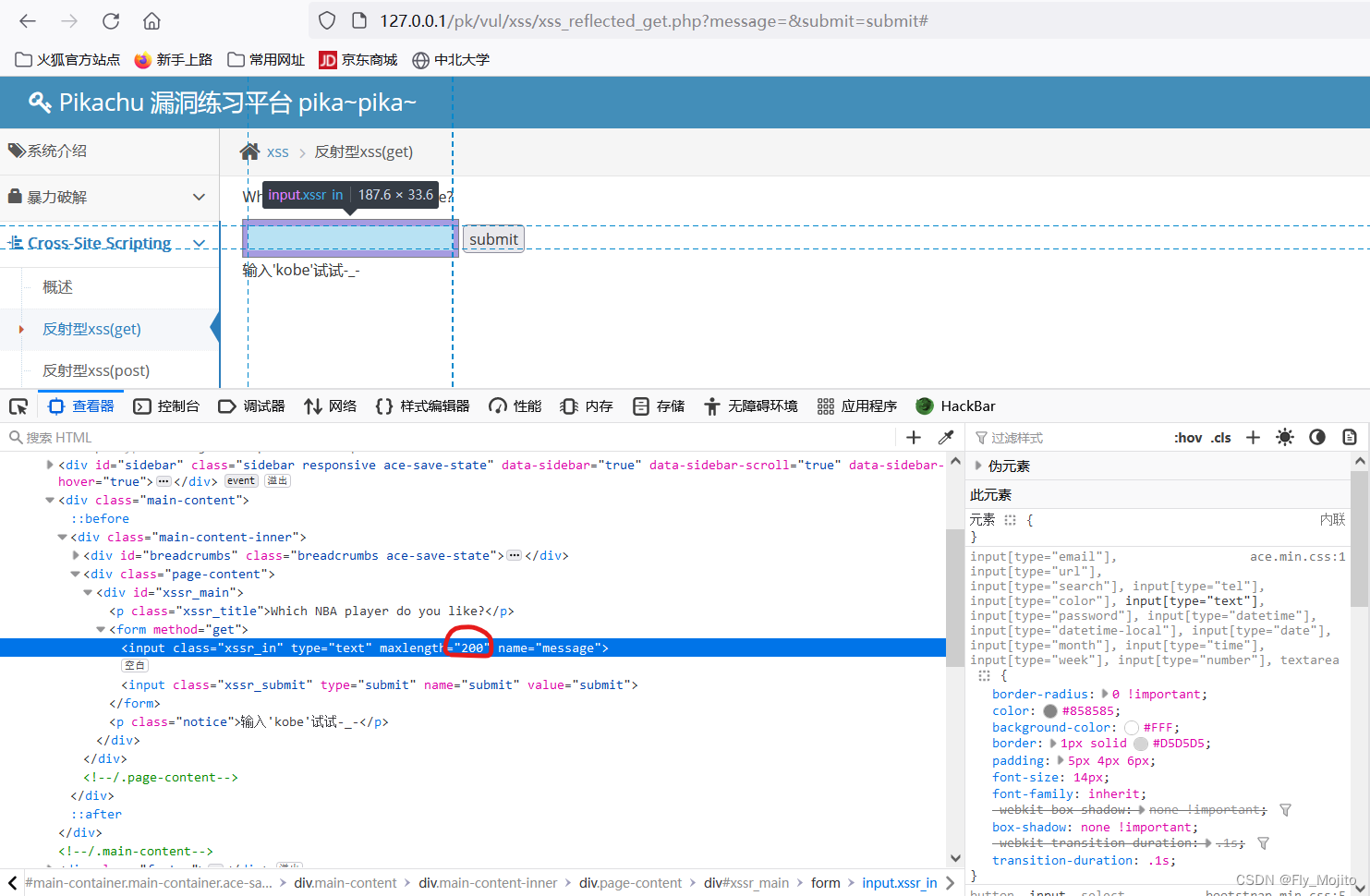Image resolution: width=1370 pixels, height=896 pixels.
Task: Add a new CSS rule with the plus icon
Action: point(1253,437)
